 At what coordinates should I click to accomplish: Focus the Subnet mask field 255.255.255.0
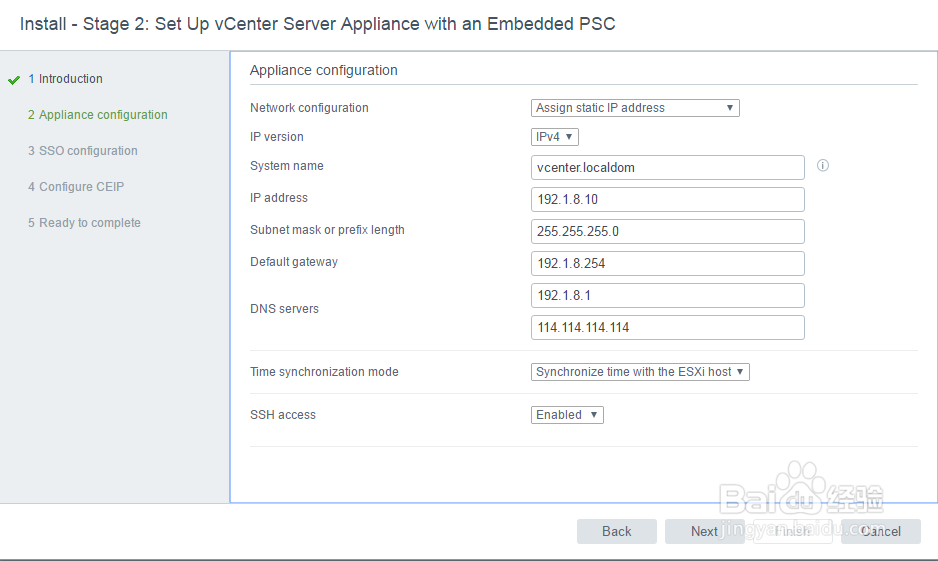point(668,231)
